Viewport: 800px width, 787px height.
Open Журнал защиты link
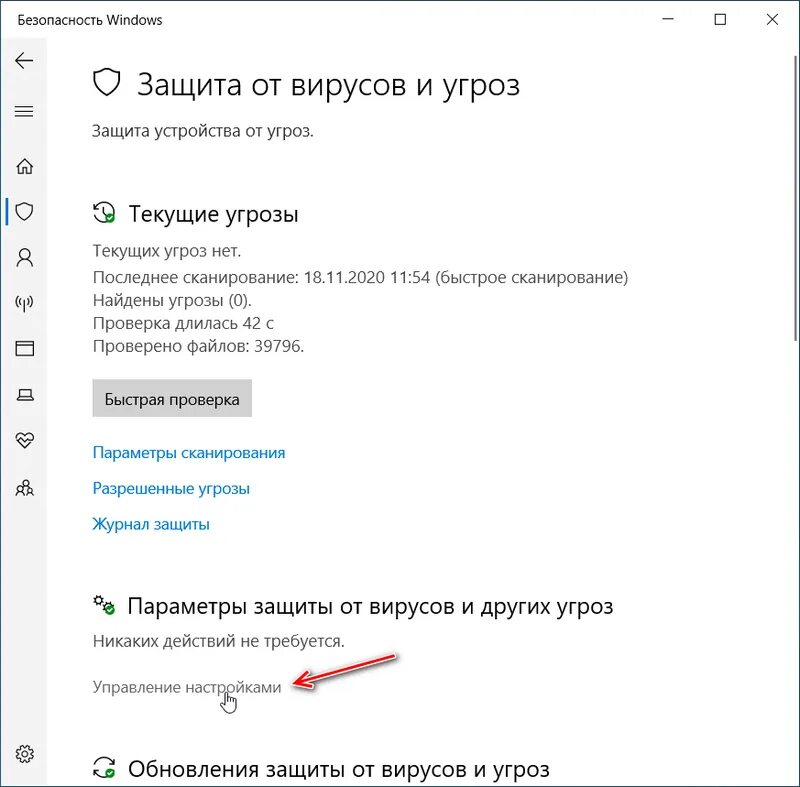(x=151, y=524)
